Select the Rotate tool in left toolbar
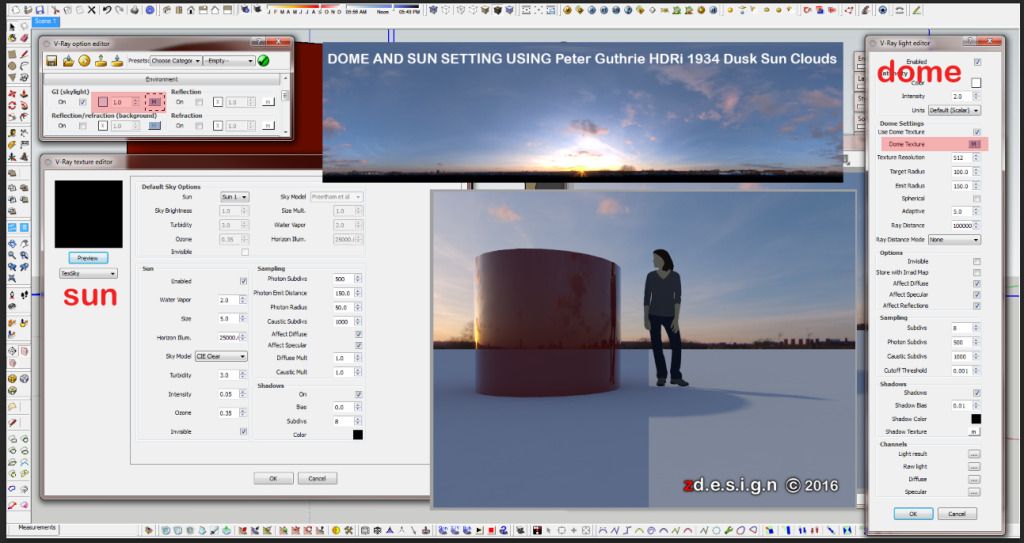Image resolution: width=1024 pixels, height=543 pixels. [x=12, y=105]
